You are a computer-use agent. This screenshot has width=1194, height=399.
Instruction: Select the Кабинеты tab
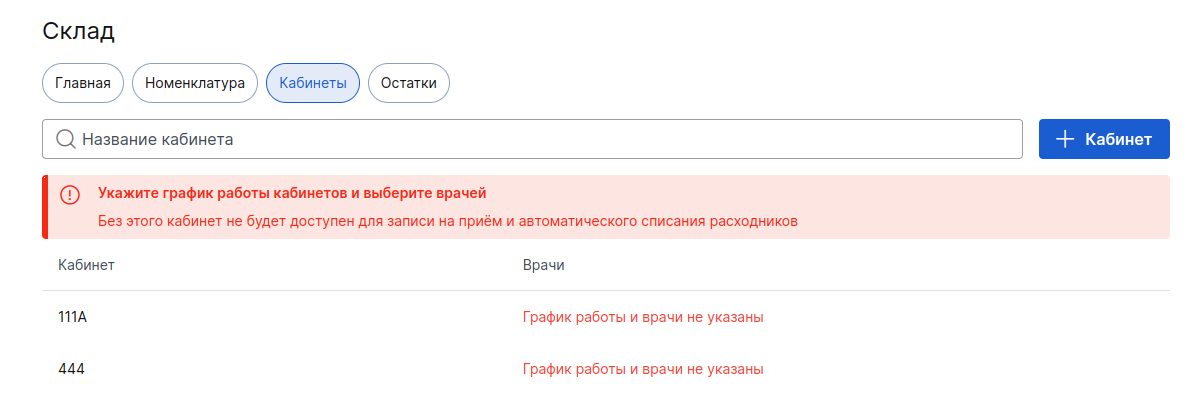pos(313,83)
